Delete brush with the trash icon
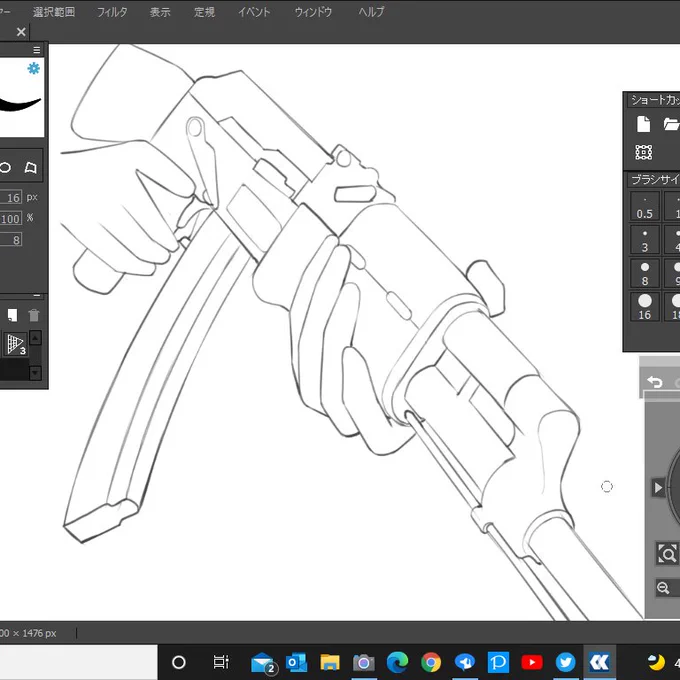680x680 pixels. 34,315
